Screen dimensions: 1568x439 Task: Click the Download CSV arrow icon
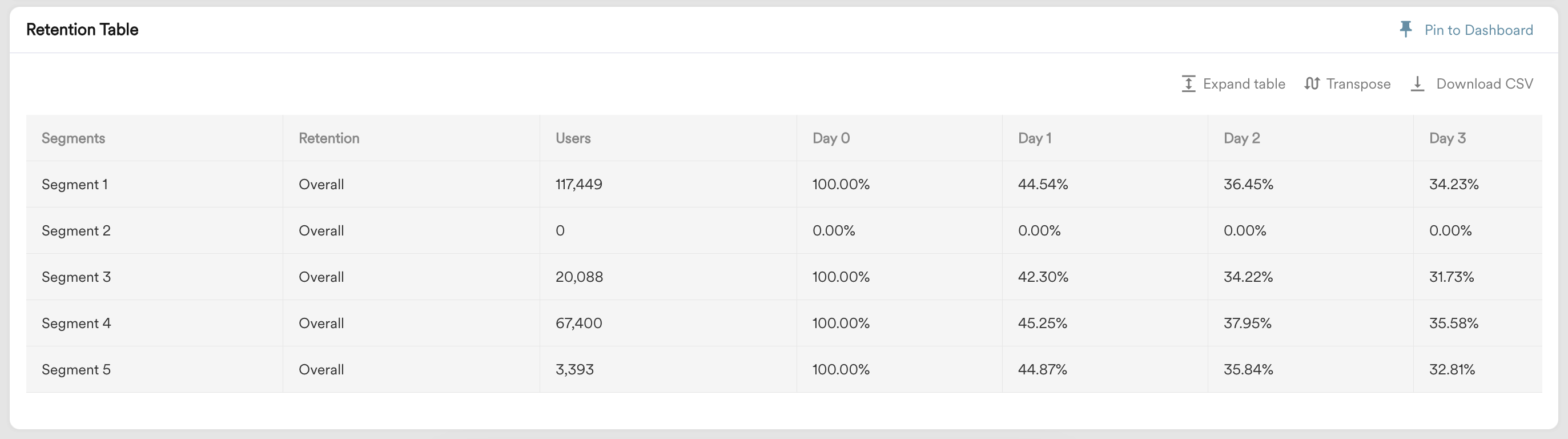point(1417,83)
